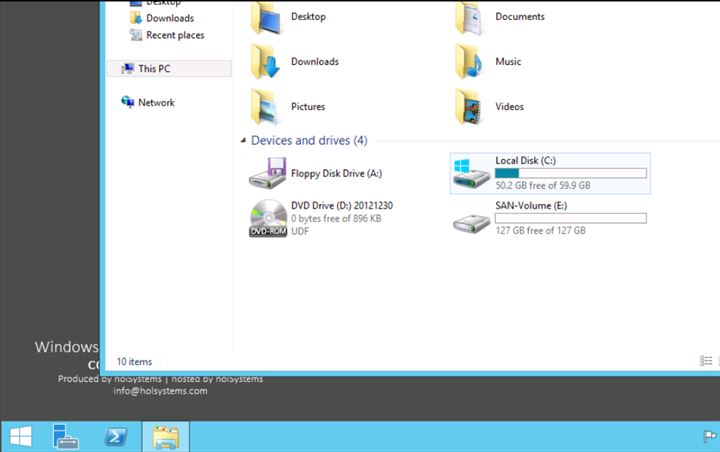Select the Local Disk (C:) drive icon

pos(471,173)
